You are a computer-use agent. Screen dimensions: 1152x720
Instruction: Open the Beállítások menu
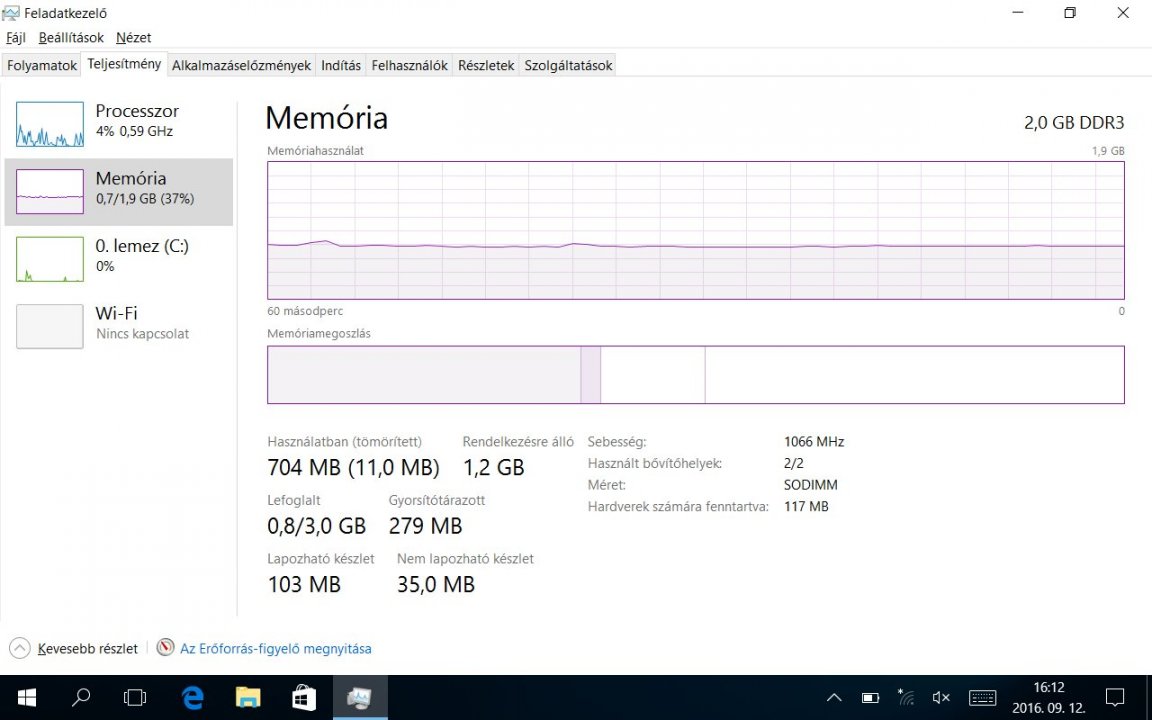[71, 38]
